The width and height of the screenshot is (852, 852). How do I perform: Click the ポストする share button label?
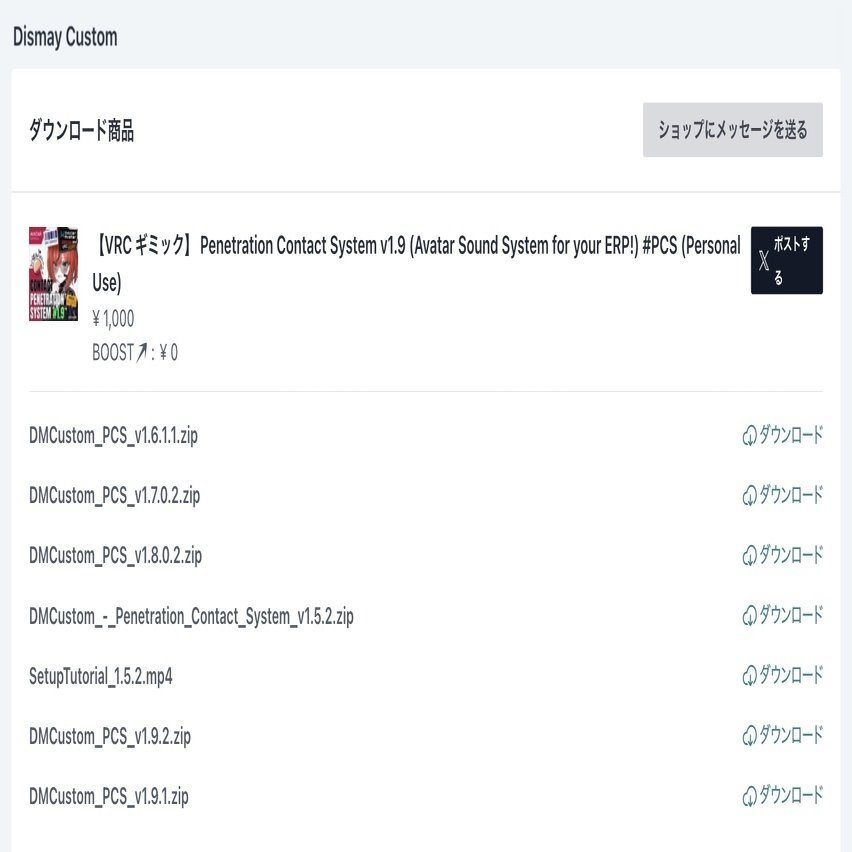pos(796,261)
